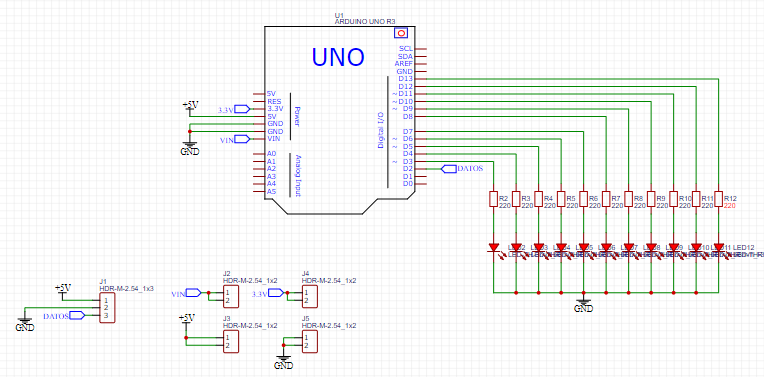Screen dimensions: 764x377
Task: Click the 3.3V net flag at header J4
Action: [276, 293]
